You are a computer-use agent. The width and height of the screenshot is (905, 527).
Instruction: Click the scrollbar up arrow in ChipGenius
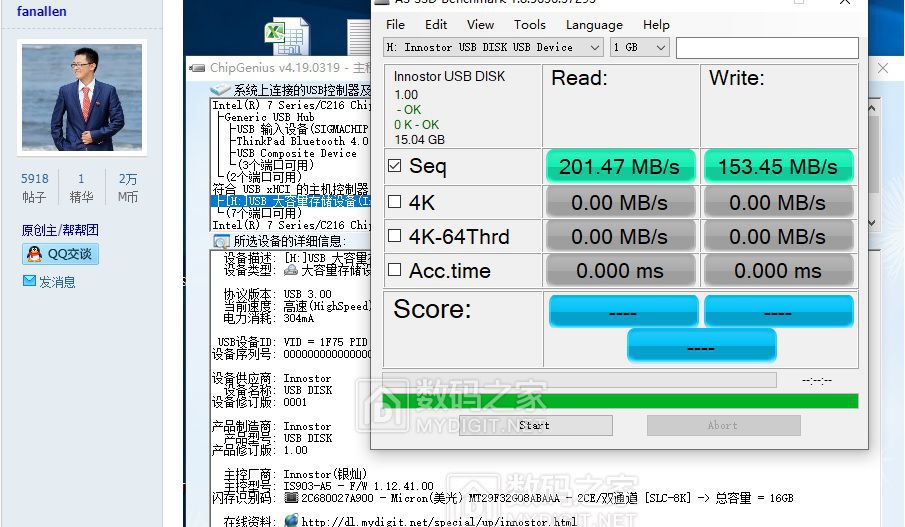coord(872,108)
